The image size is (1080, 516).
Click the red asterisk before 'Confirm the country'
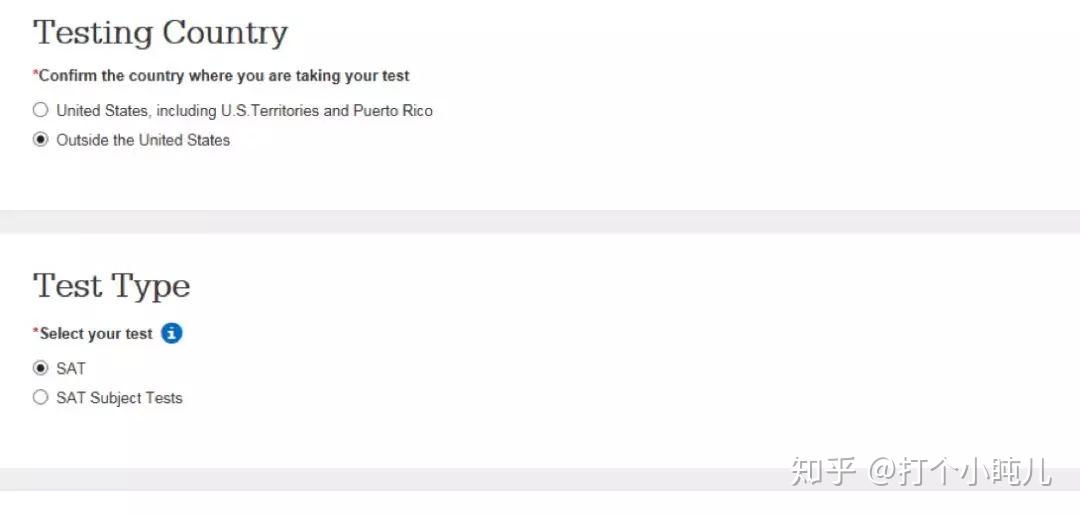pyautogui.click(x=36, y=74)
